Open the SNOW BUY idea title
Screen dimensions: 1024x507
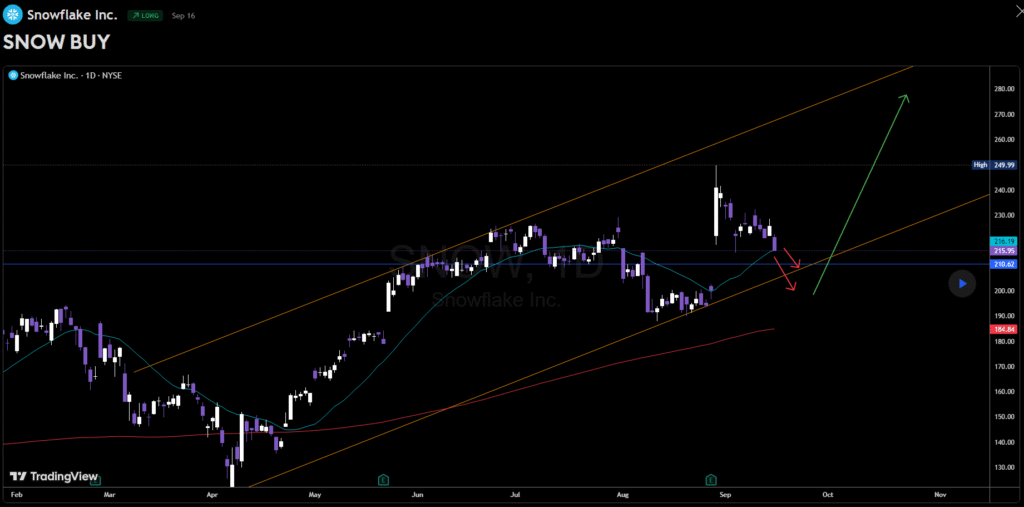pyautogui.click(x=56, y=43)
